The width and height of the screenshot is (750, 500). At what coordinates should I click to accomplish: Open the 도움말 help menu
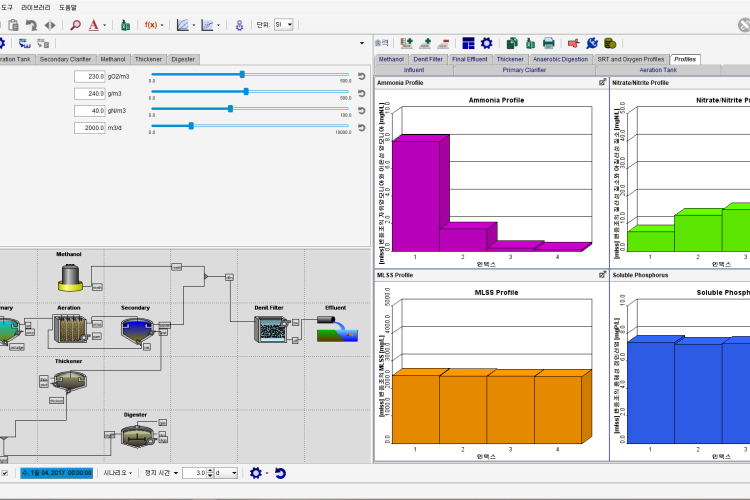67,8
